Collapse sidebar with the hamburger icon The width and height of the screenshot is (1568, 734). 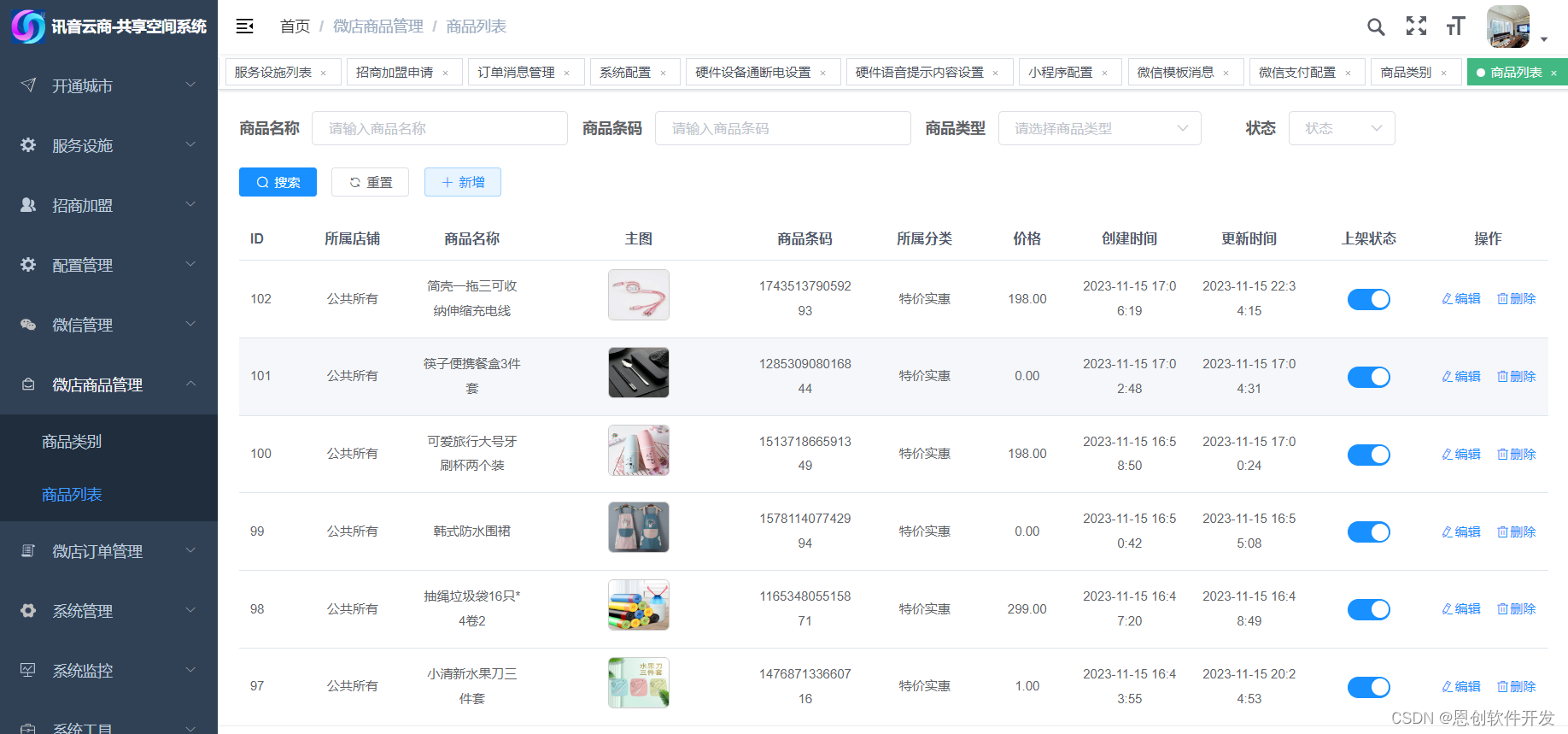(245, 26)
